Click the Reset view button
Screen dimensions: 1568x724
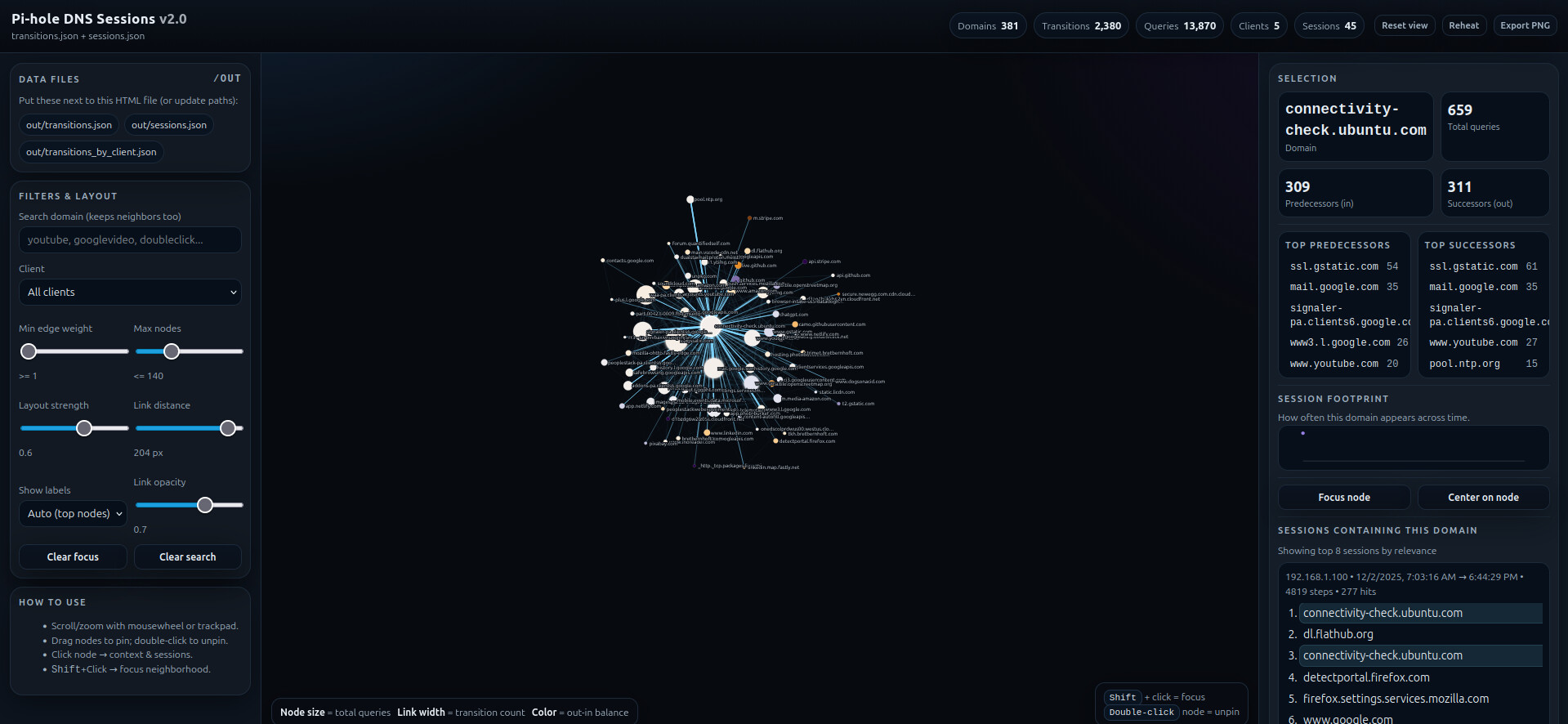(x=1404, y=25)
